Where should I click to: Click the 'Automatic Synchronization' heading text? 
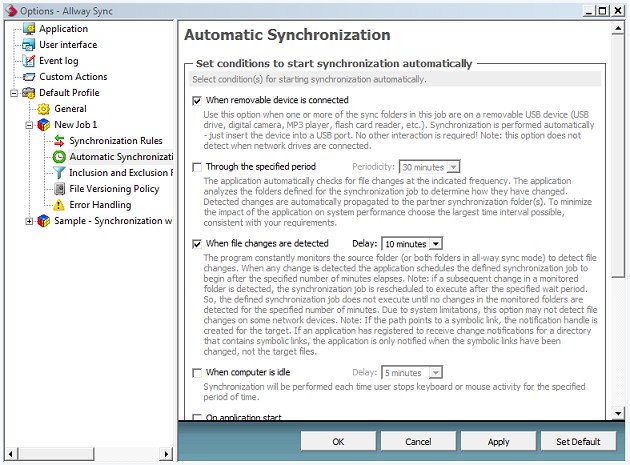point(287,35)
